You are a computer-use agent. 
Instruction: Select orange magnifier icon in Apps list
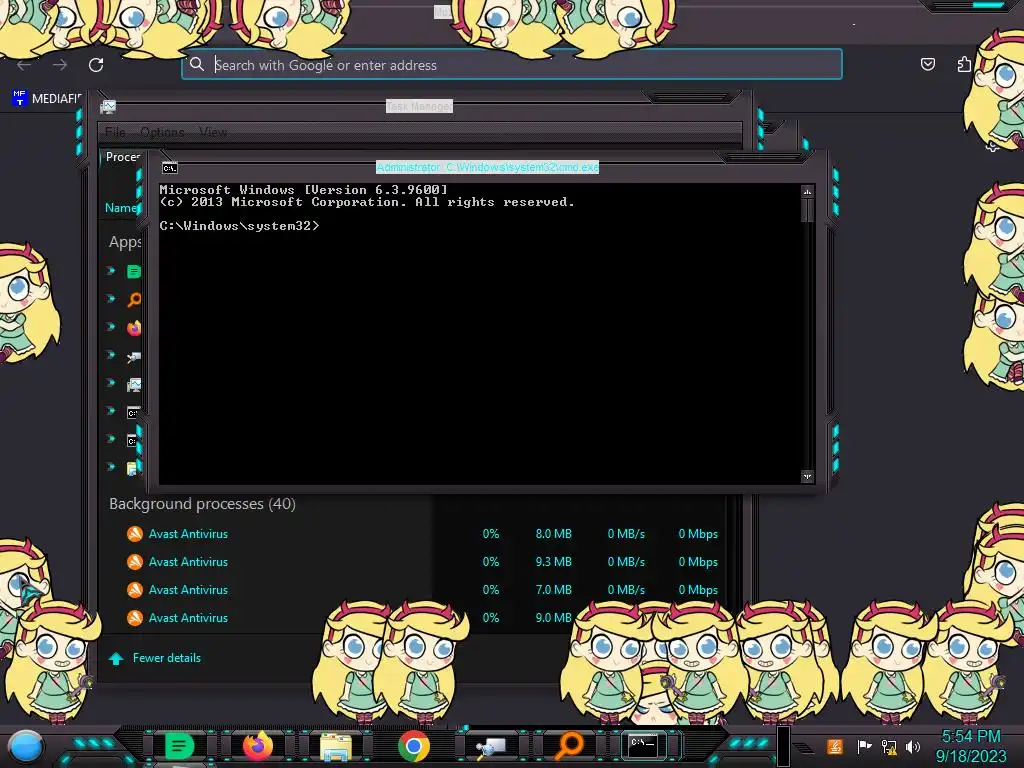click(x=134, y=300)
